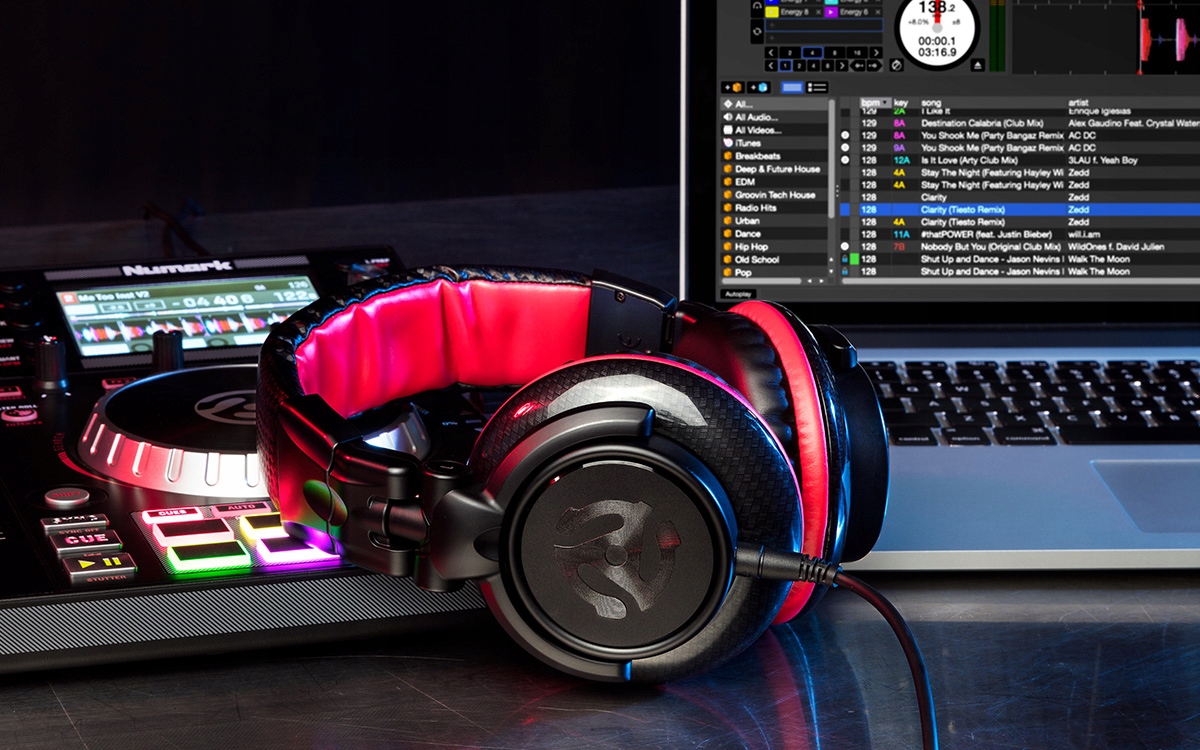Trigger the purple Energy 6 cue point
The image size is (1200, 750).
pyautogui.click(x=831, y=12)
